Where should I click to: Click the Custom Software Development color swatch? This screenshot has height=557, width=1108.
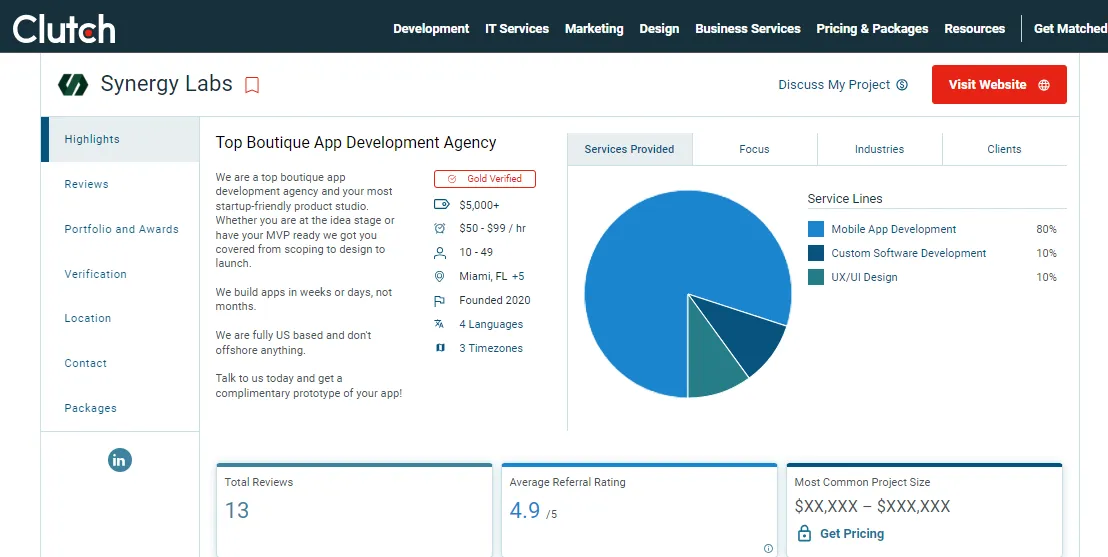815,253
